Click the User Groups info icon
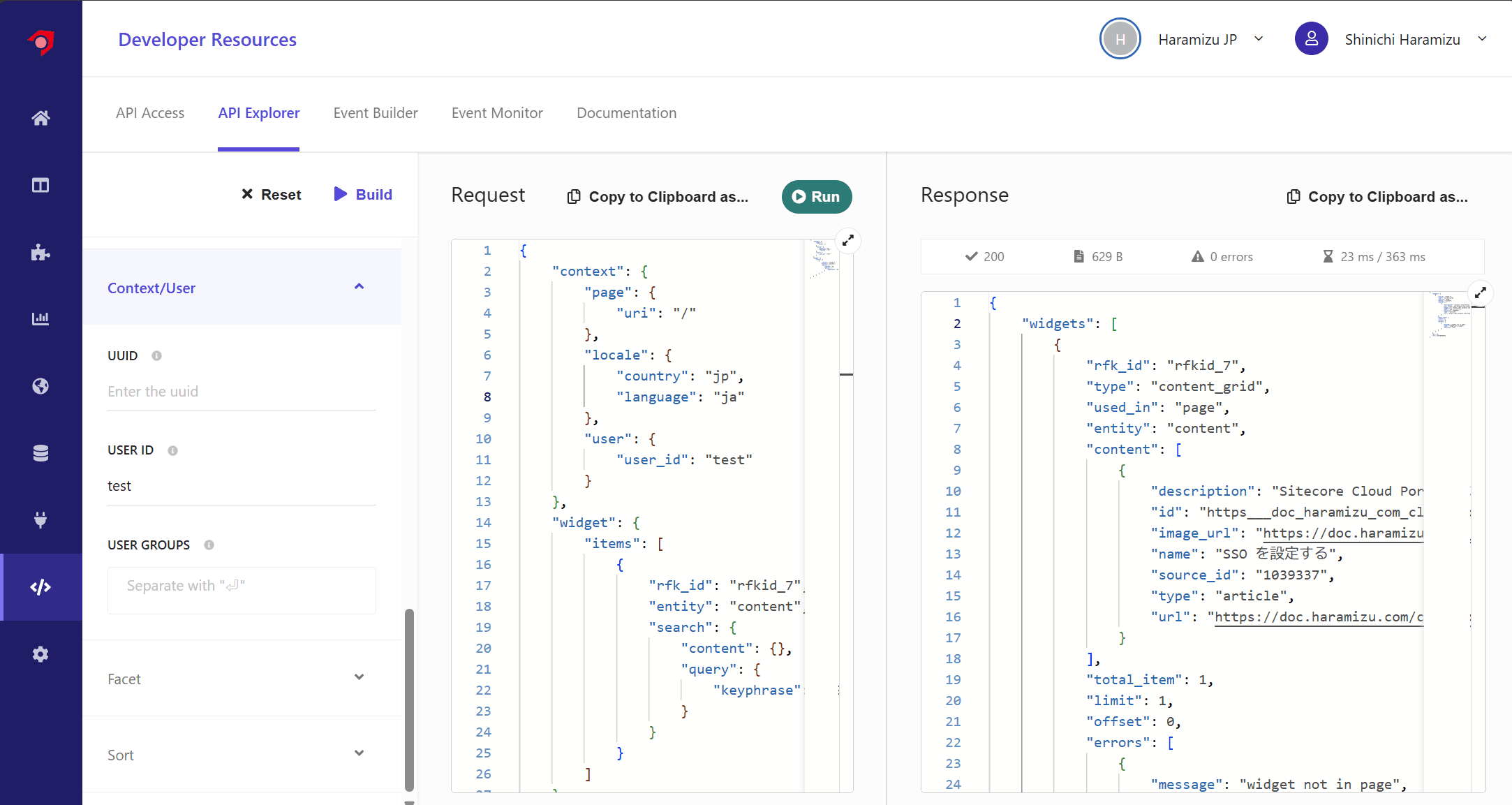 pos(209,545)
